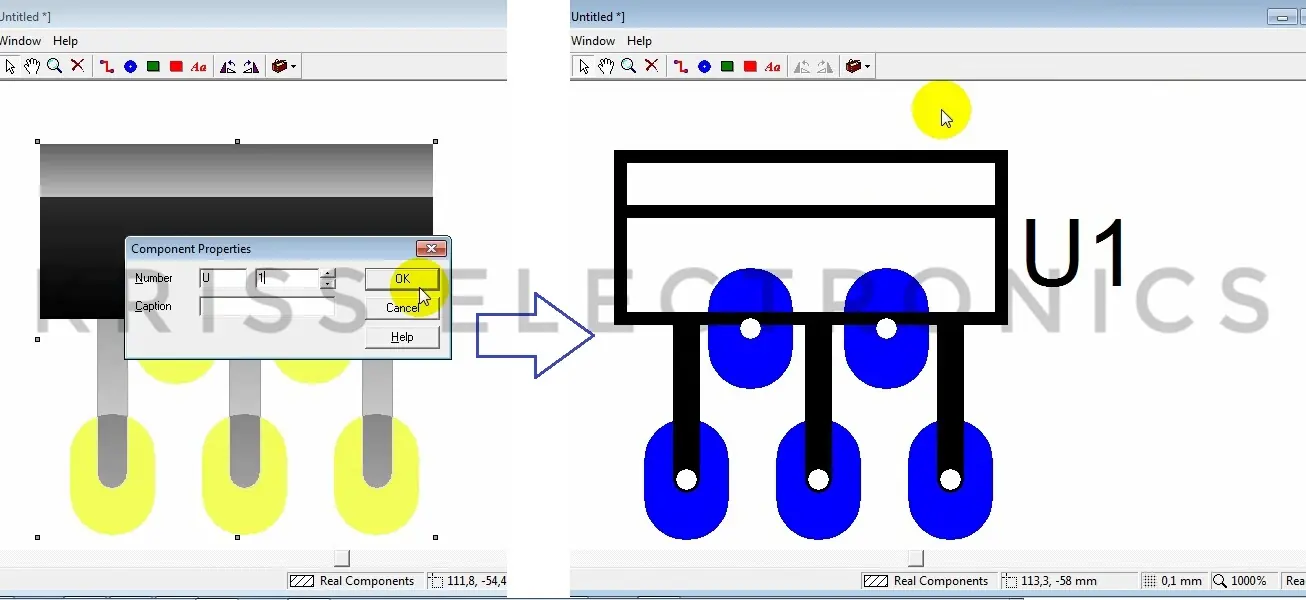
Task: Select the arrow pointer tool in right window
Action: pos(584,66)
